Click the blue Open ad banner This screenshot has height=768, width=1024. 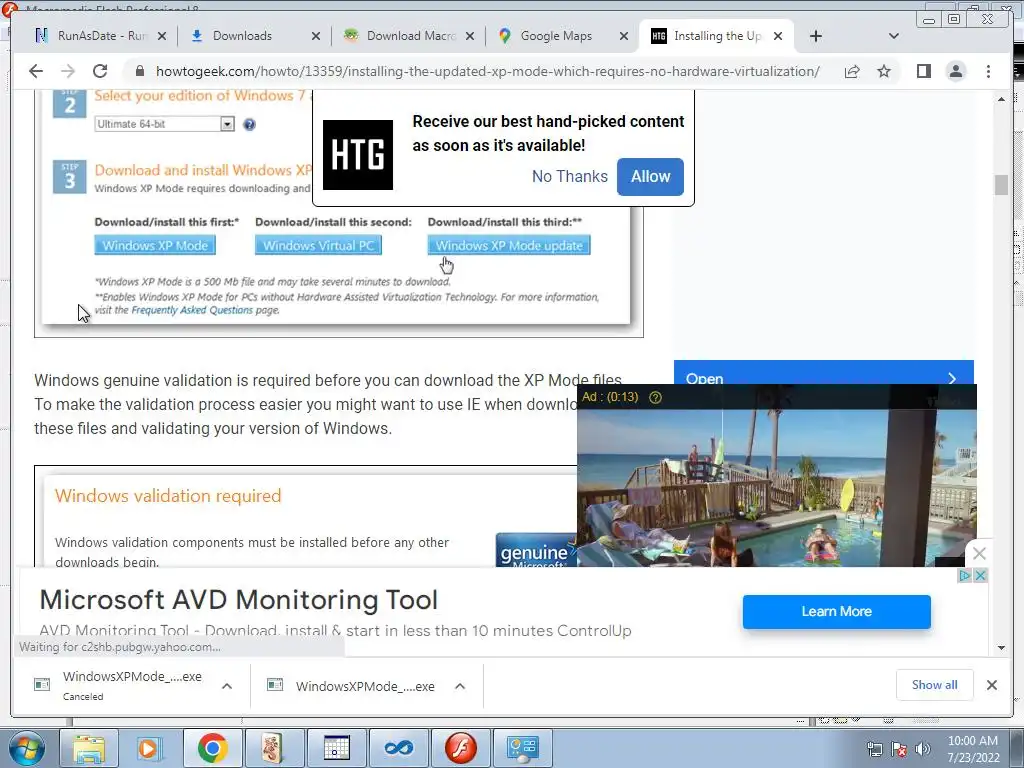tap(824, 372)
